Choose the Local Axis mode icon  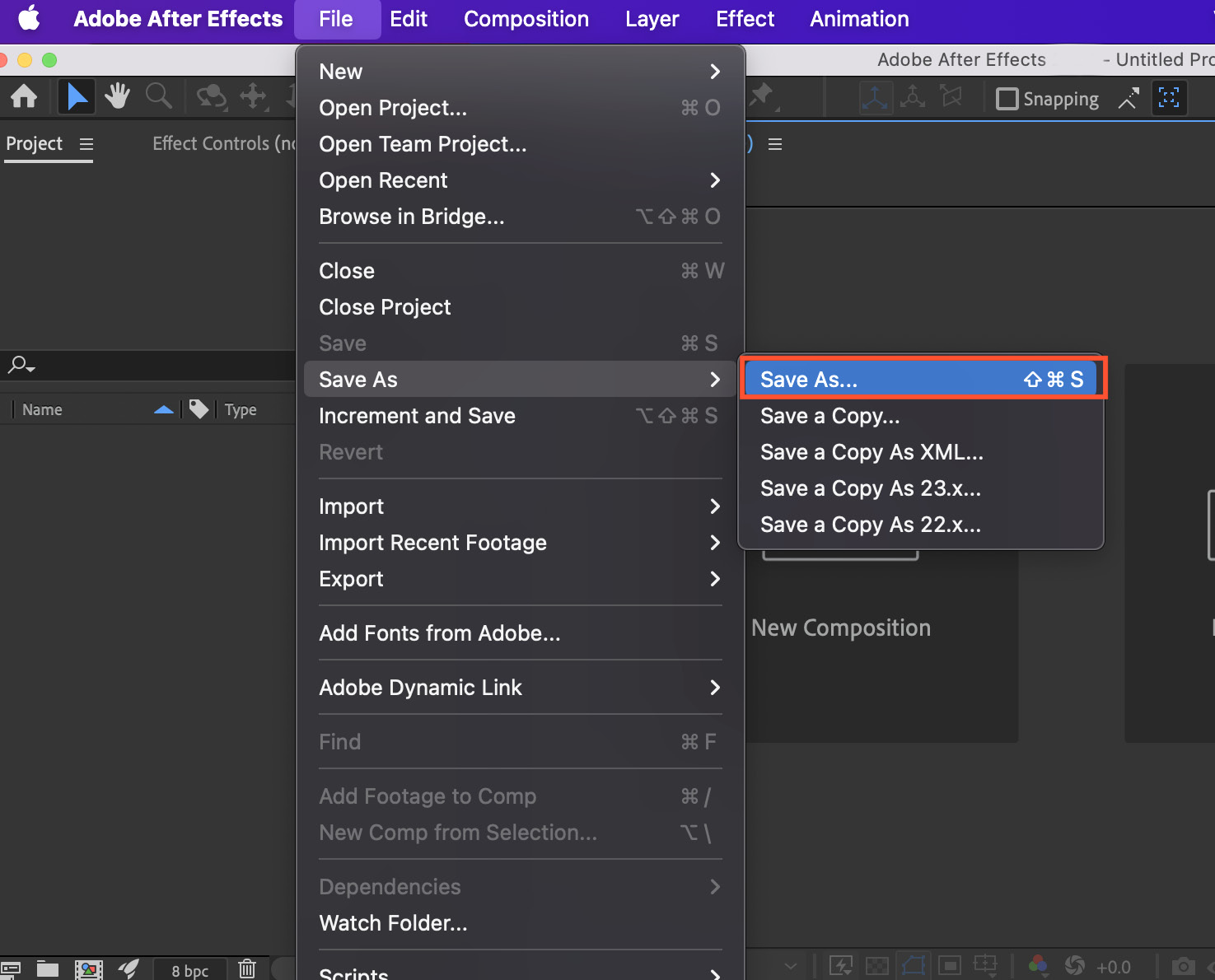pyautogui.click(x=875, y=98)
